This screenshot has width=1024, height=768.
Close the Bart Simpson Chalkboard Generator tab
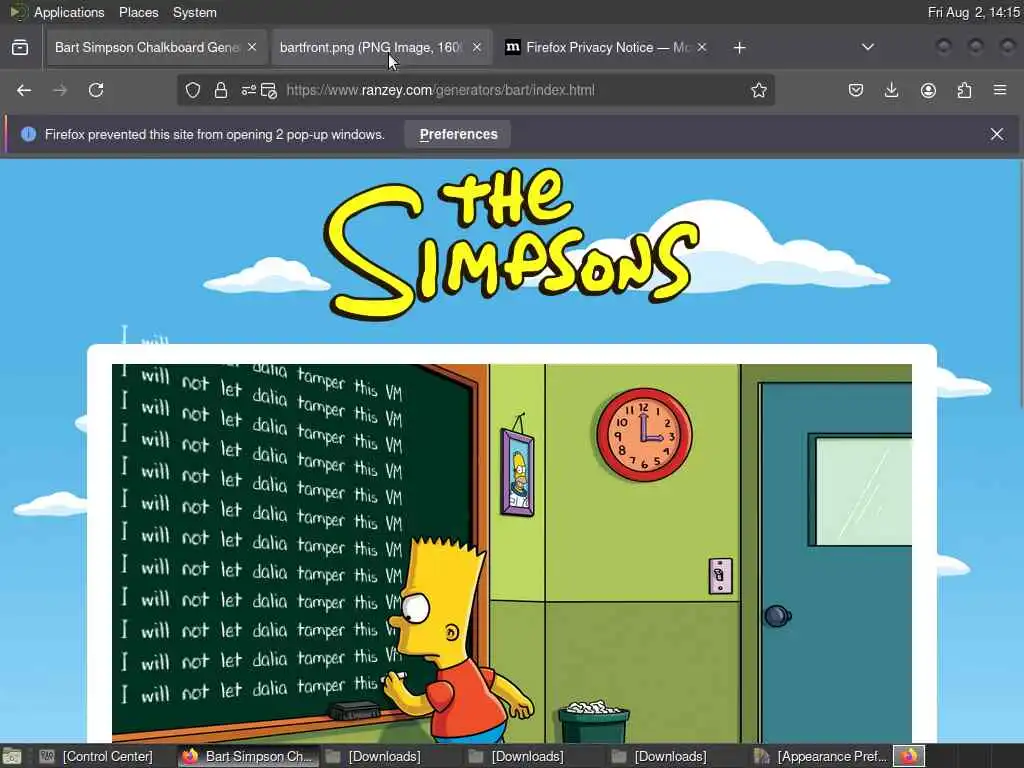(252, 47)
